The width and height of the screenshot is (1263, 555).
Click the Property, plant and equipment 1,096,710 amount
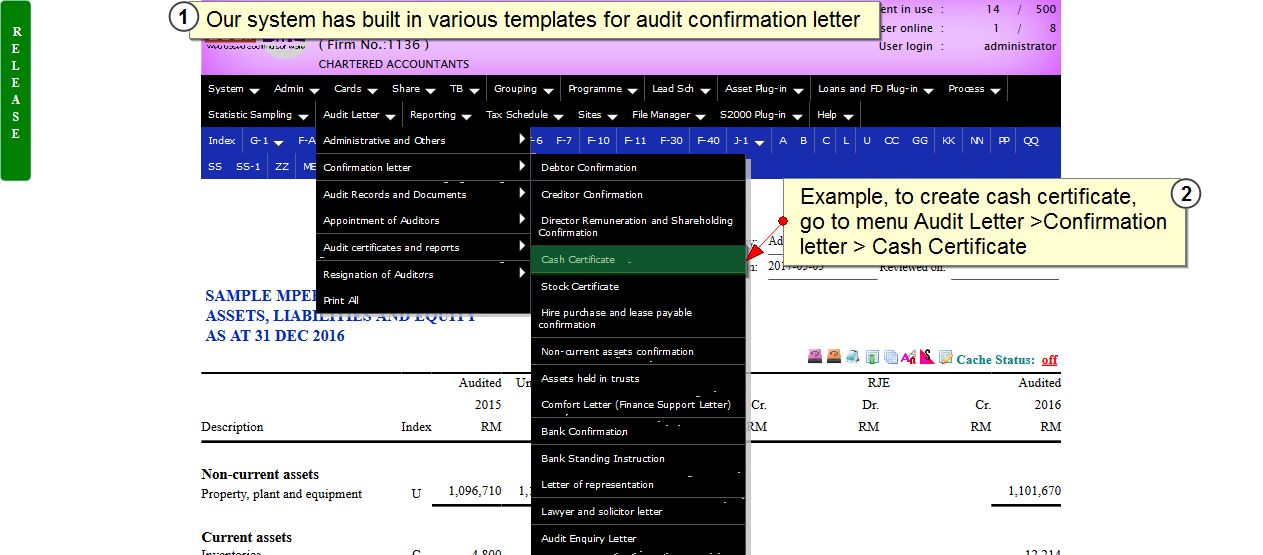click(x=475, y=491)
